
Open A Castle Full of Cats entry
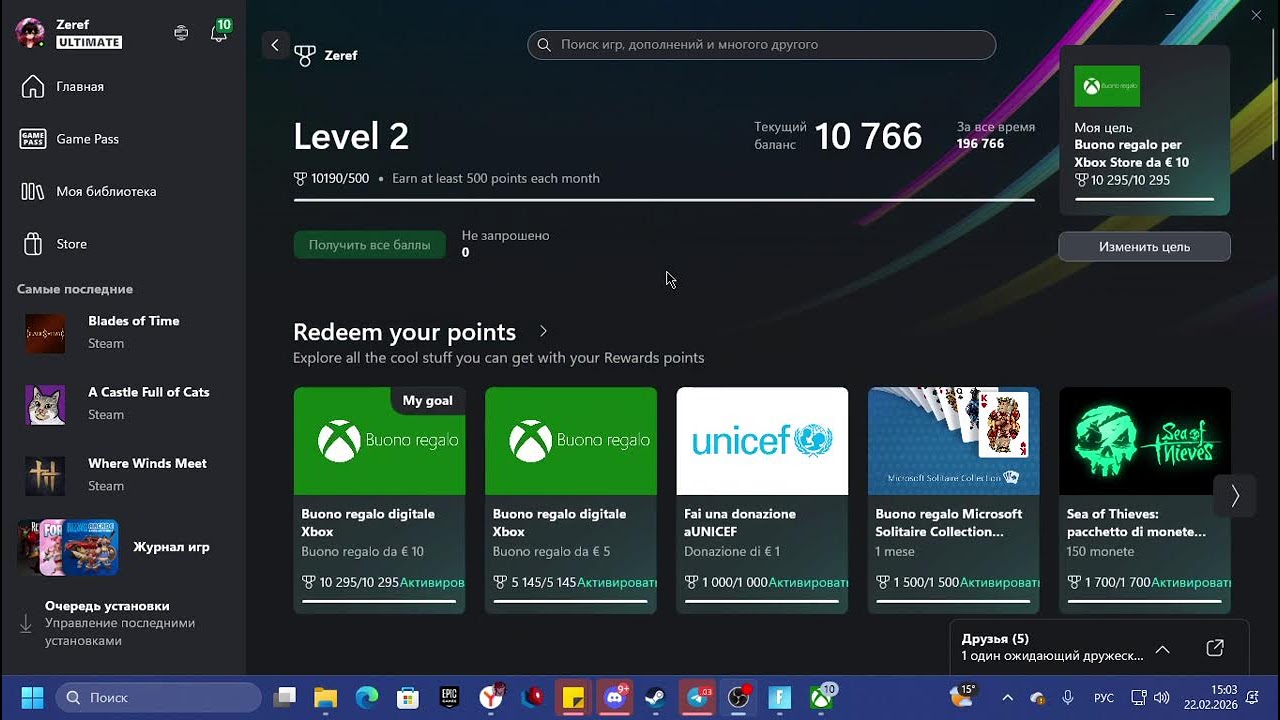click(x=123, y=403)
